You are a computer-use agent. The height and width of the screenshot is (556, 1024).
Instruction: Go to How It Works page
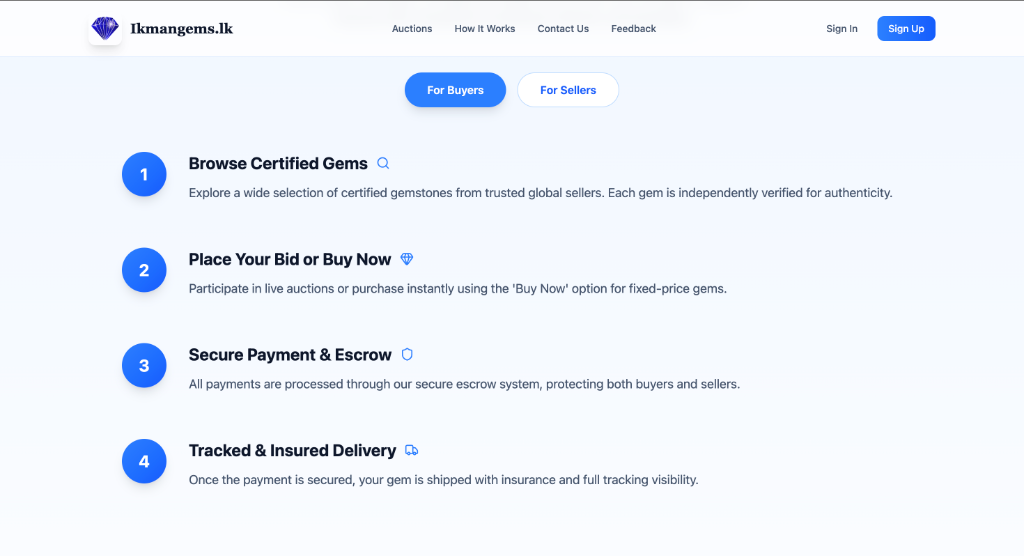click(485, 29)
